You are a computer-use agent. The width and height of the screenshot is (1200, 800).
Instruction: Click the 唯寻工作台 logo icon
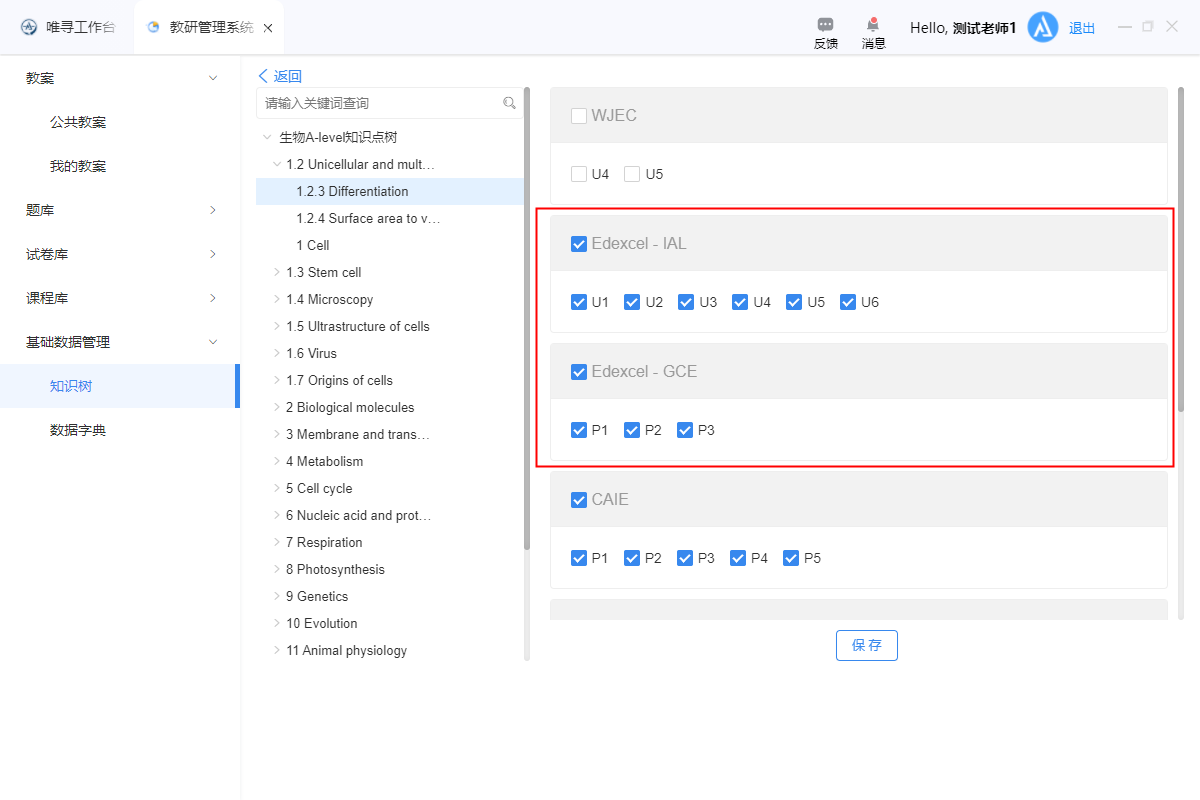(x=29, y=27)
